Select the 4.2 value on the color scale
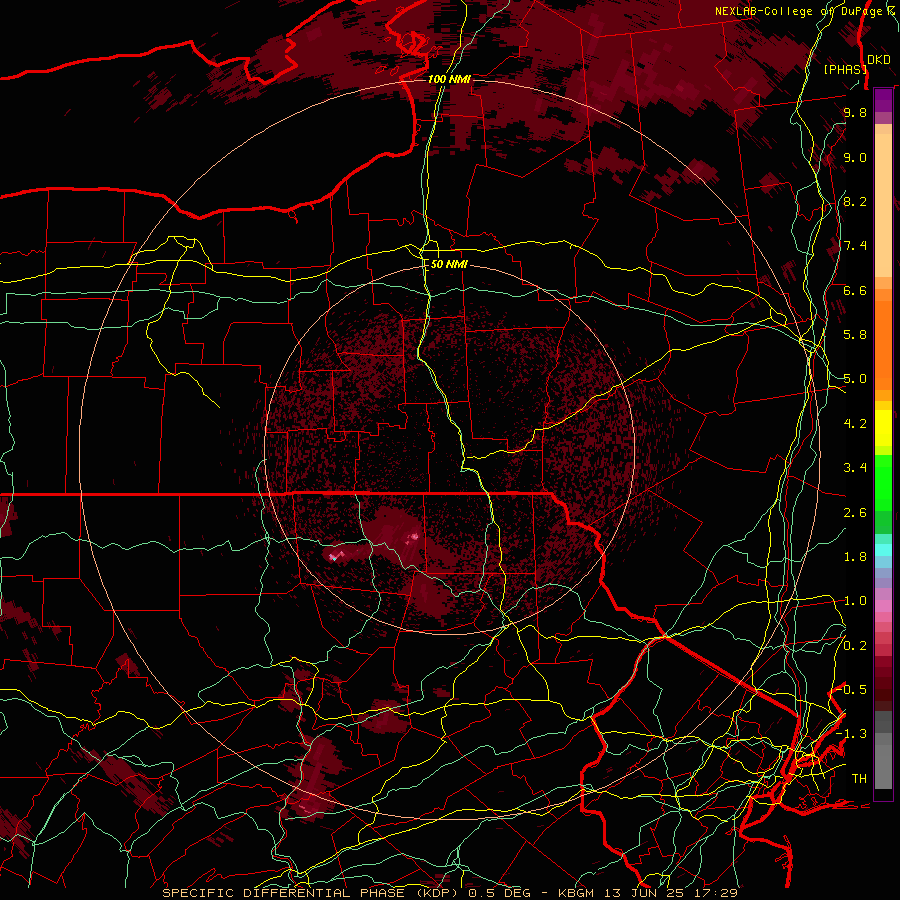The height and width of the screenshot is (900, 900). (855, 424)
